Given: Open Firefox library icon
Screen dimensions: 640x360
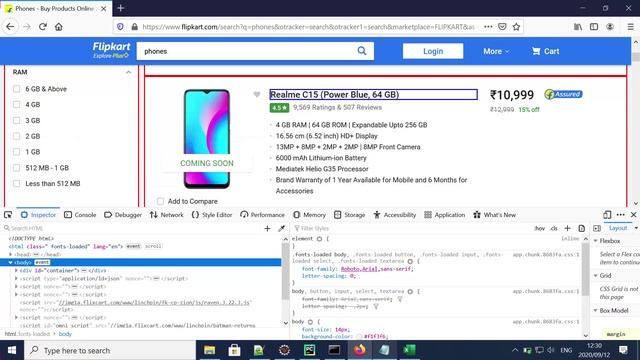Looking at the screenshot, I should [578, 27].
